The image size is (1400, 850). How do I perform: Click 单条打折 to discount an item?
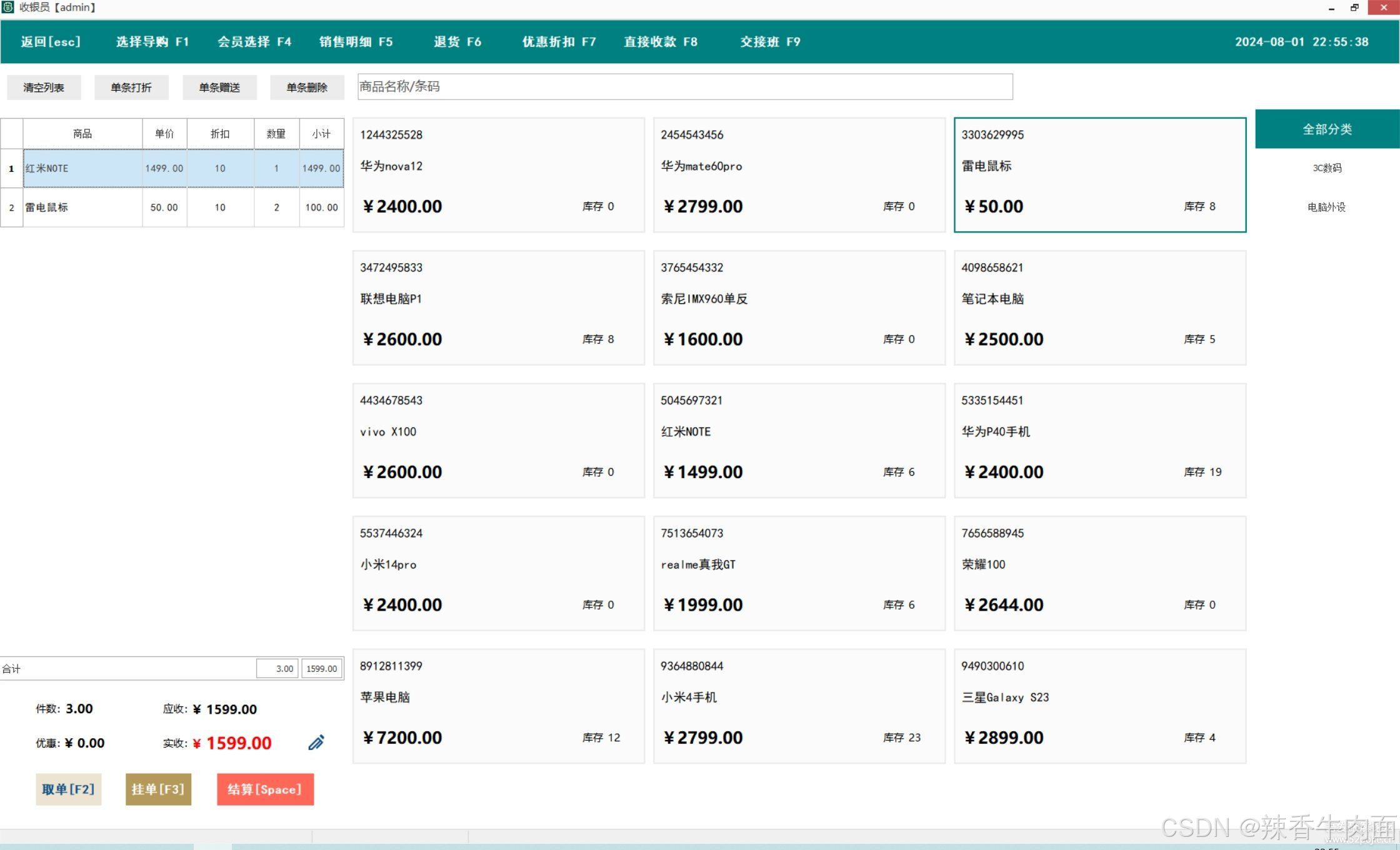131,87
